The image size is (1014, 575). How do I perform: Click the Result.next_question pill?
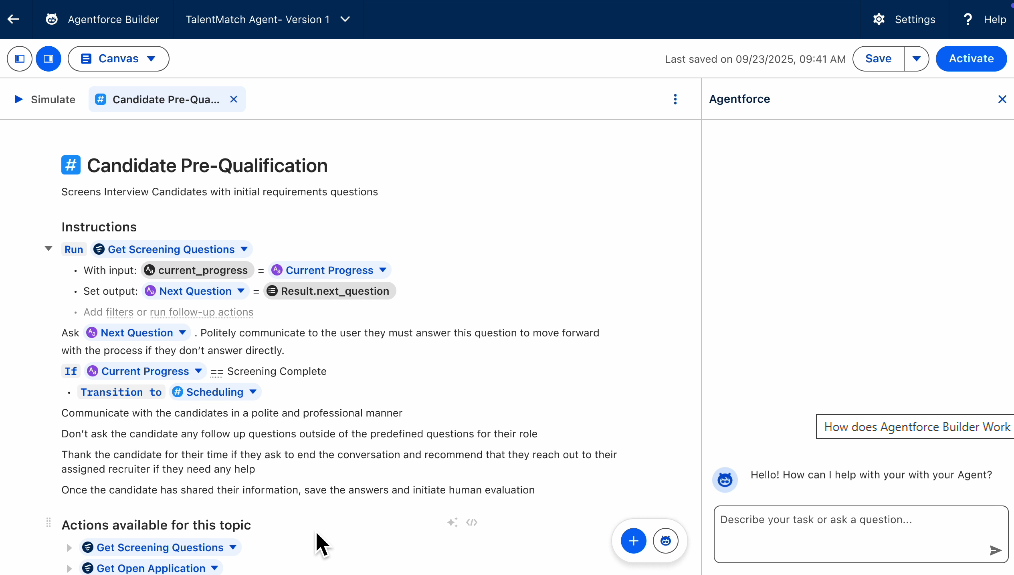click(330, 291)
